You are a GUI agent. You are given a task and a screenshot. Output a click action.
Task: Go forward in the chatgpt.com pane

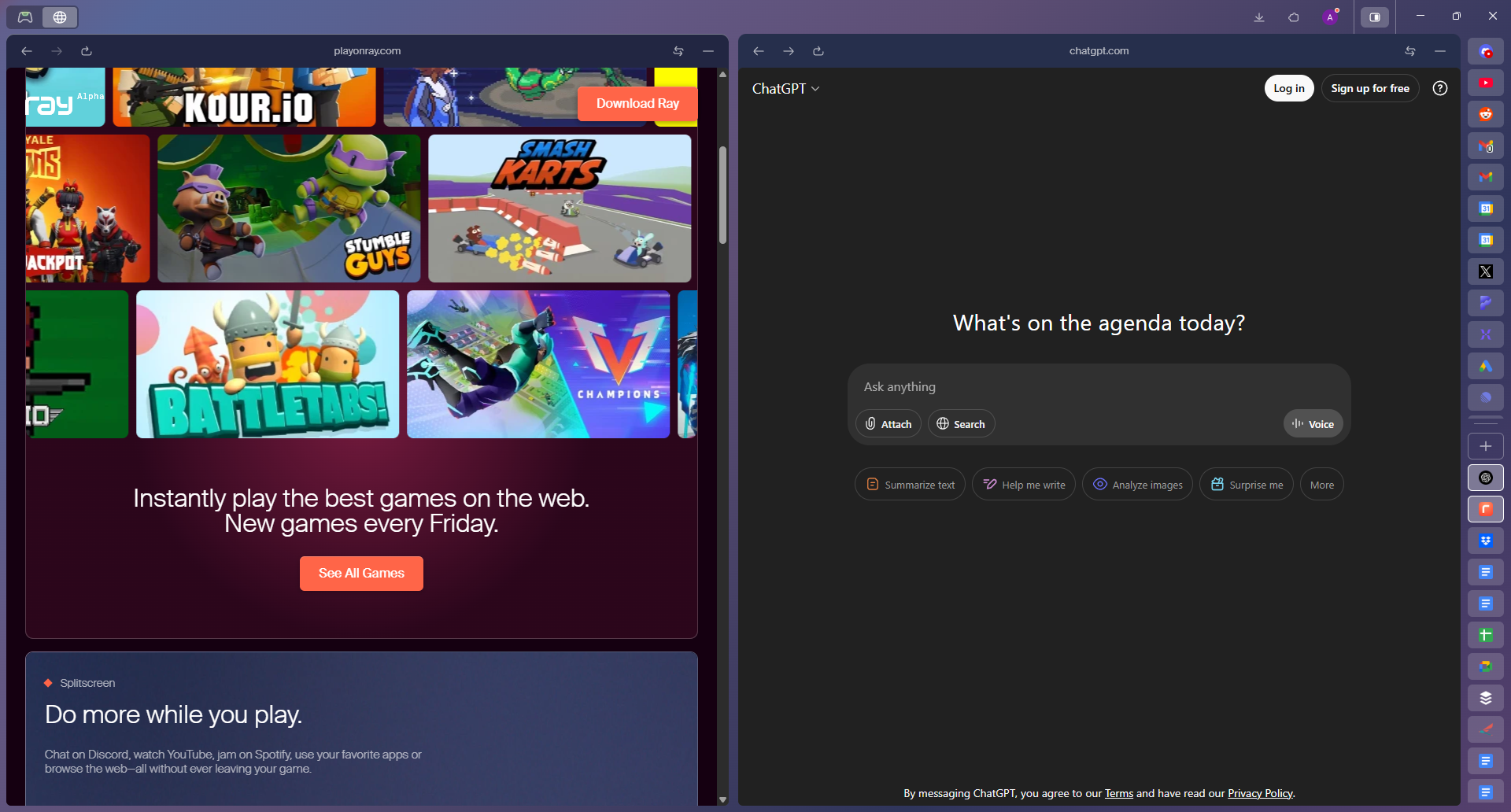tap(789, 50)
